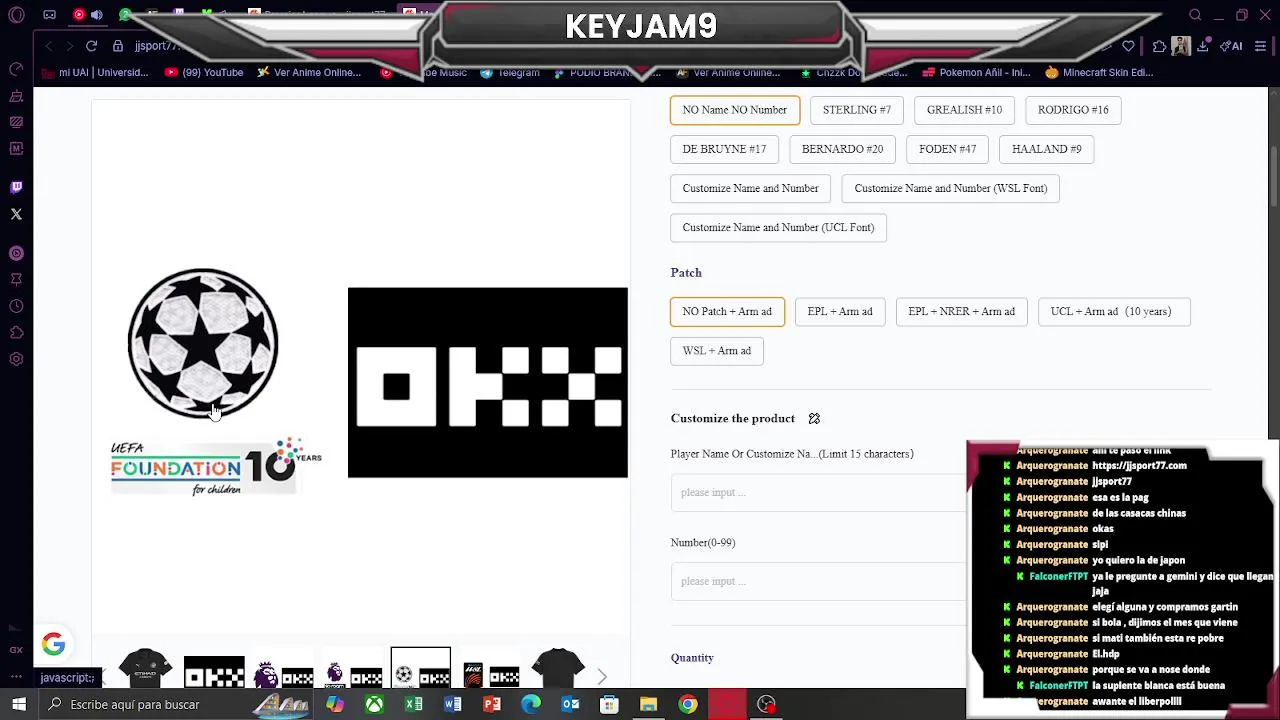Open the History clock icon in sidebar
1280x720 pixels.
click(x=16, y=306)
